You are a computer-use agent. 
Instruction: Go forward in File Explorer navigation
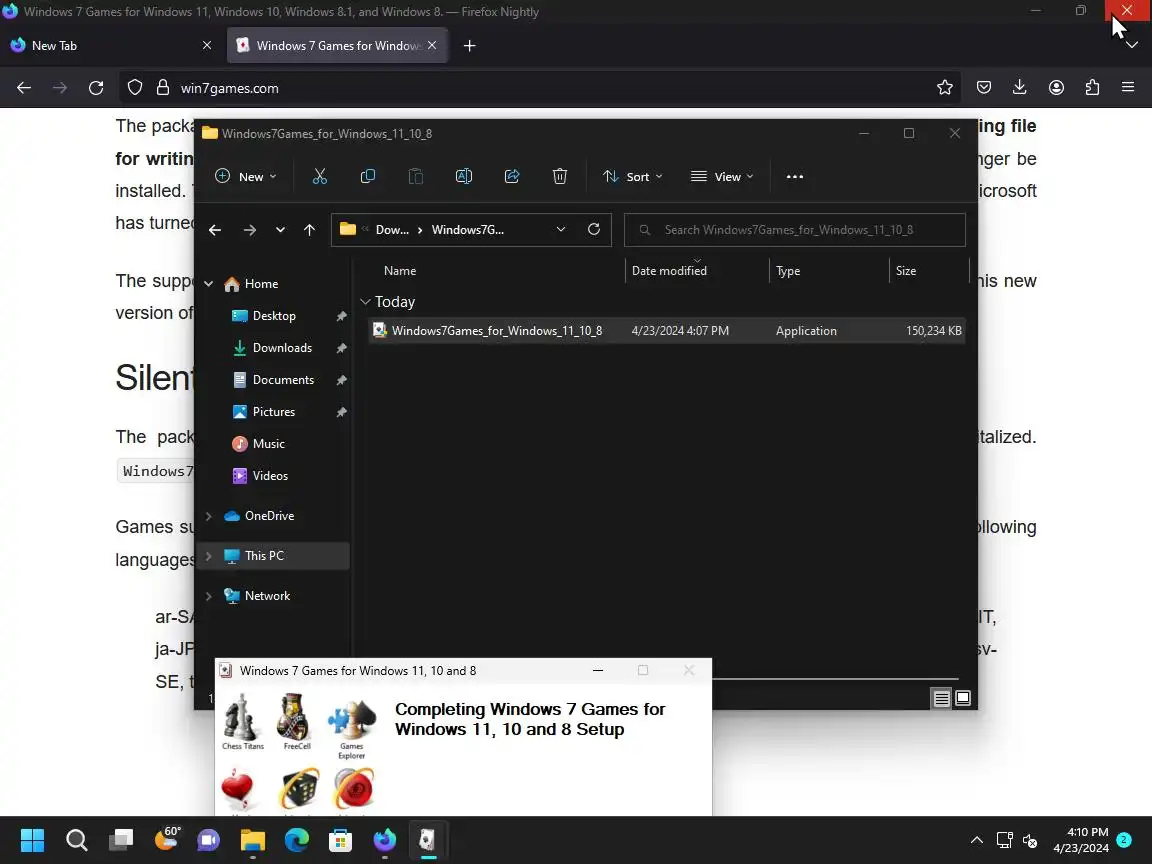point(250,230)
